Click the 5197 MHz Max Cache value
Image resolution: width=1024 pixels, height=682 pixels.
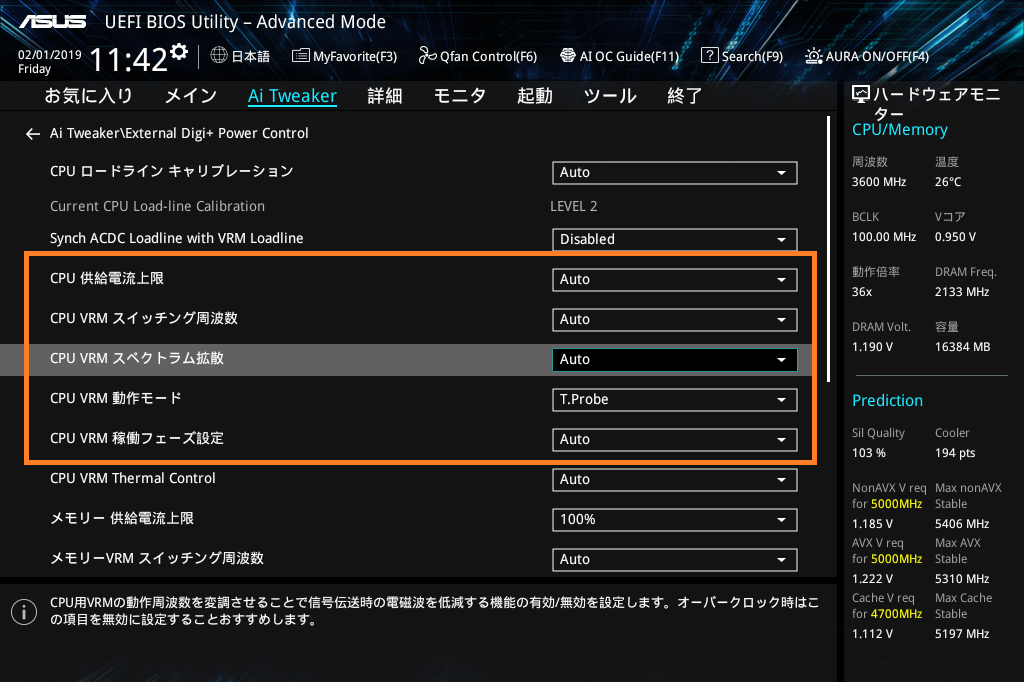(x=961, y=634)
